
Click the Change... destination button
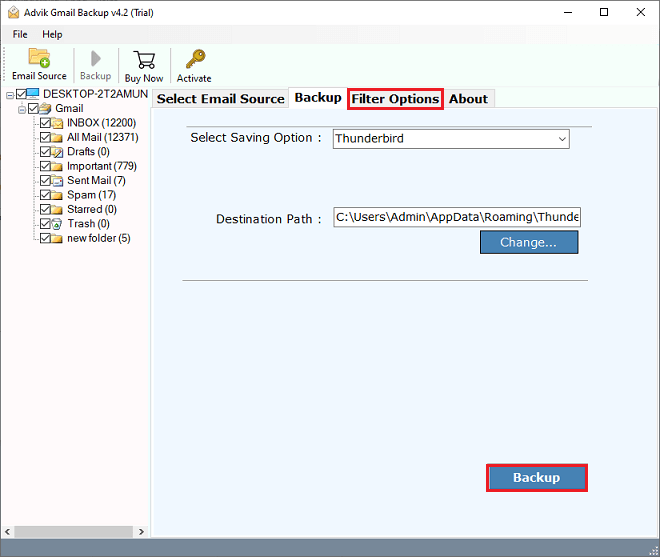tap(528, 242)
